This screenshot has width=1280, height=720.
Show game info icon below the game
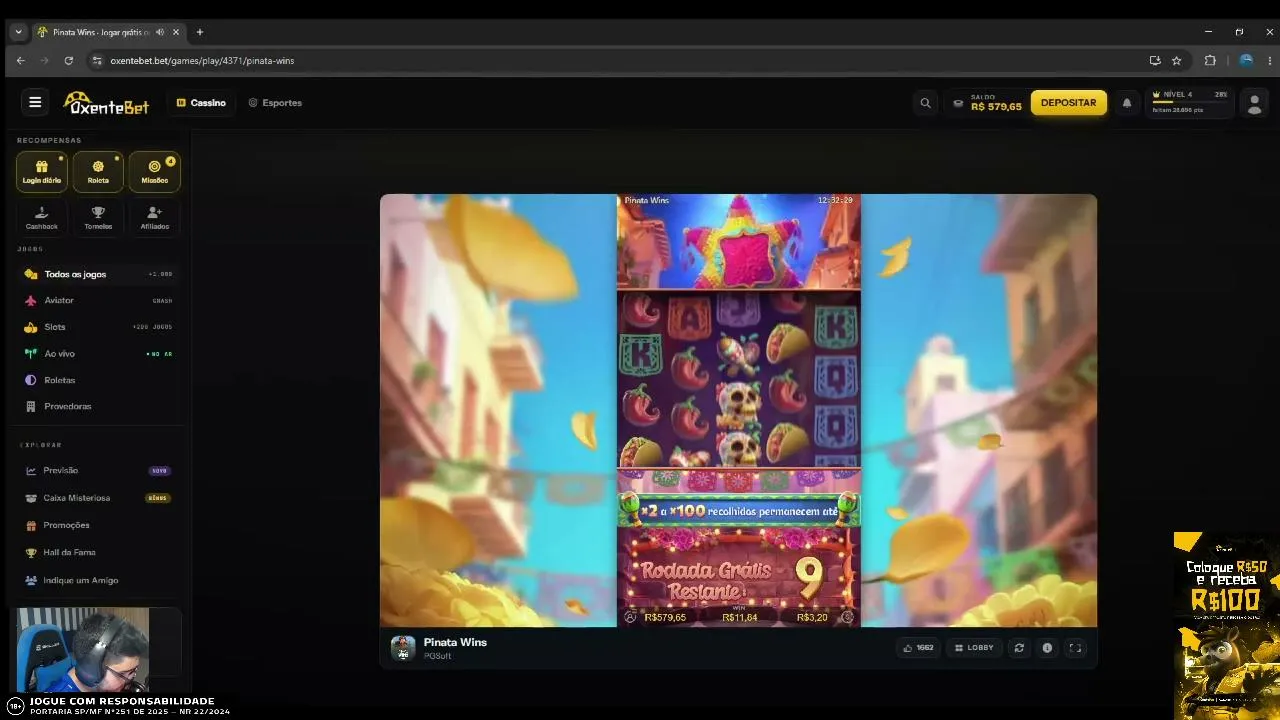(1047, 648)
